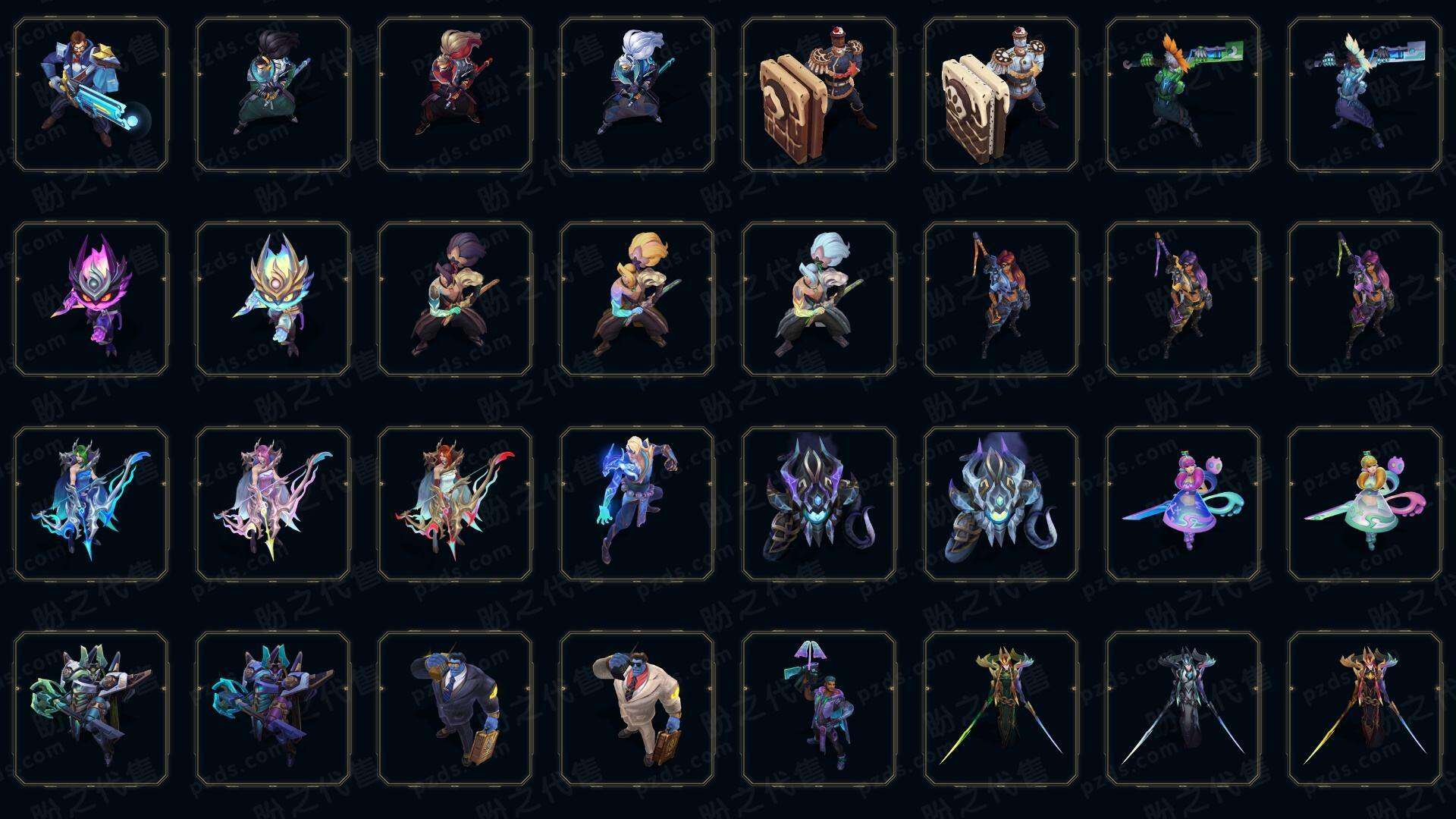Pick the pink-haired doll in purple dress

[1183, 504]
